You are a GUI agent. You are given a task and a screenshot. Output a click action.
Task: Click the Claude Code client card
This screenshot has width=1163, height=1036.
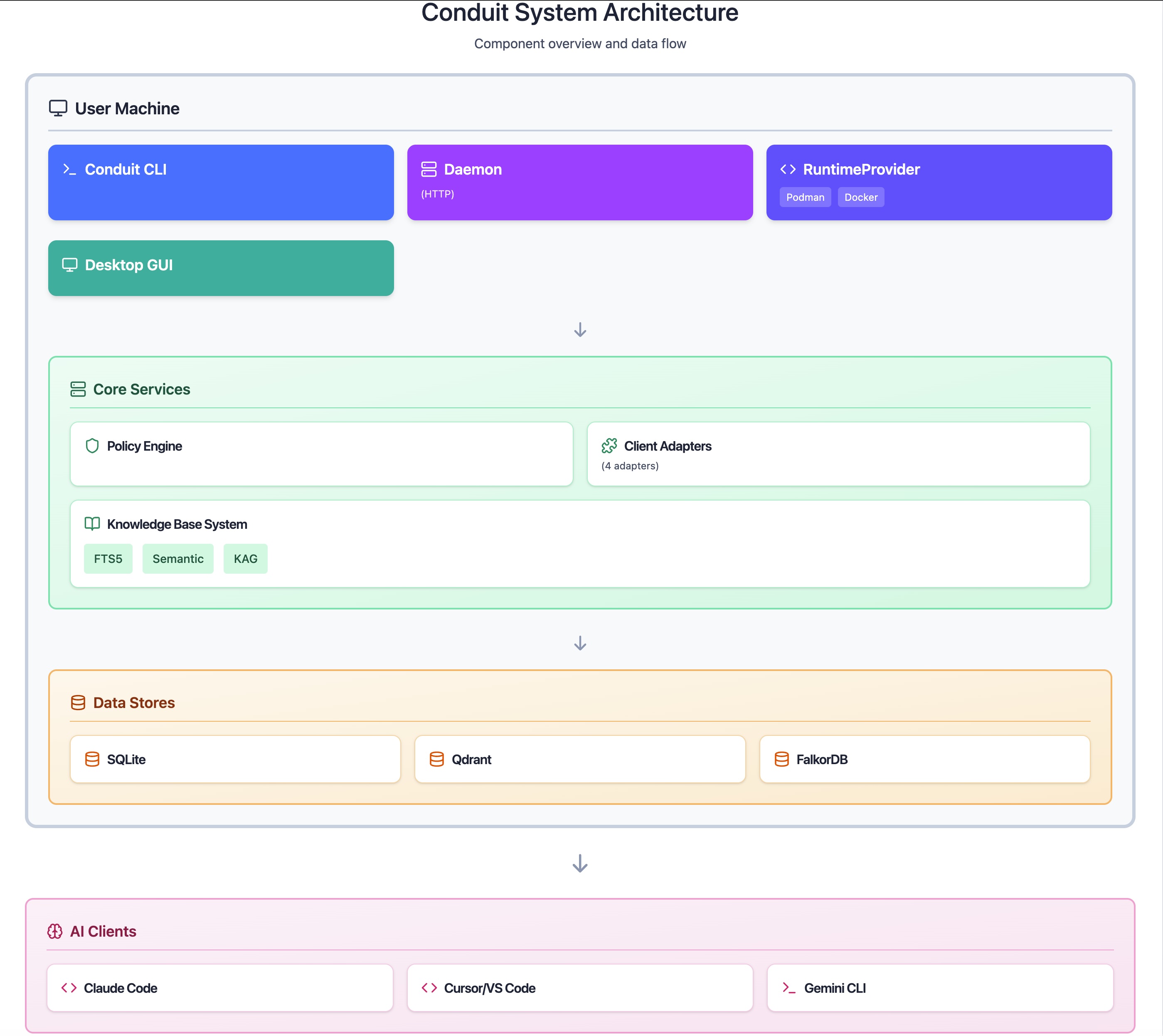pyautogui.click(x=220, y=988)
